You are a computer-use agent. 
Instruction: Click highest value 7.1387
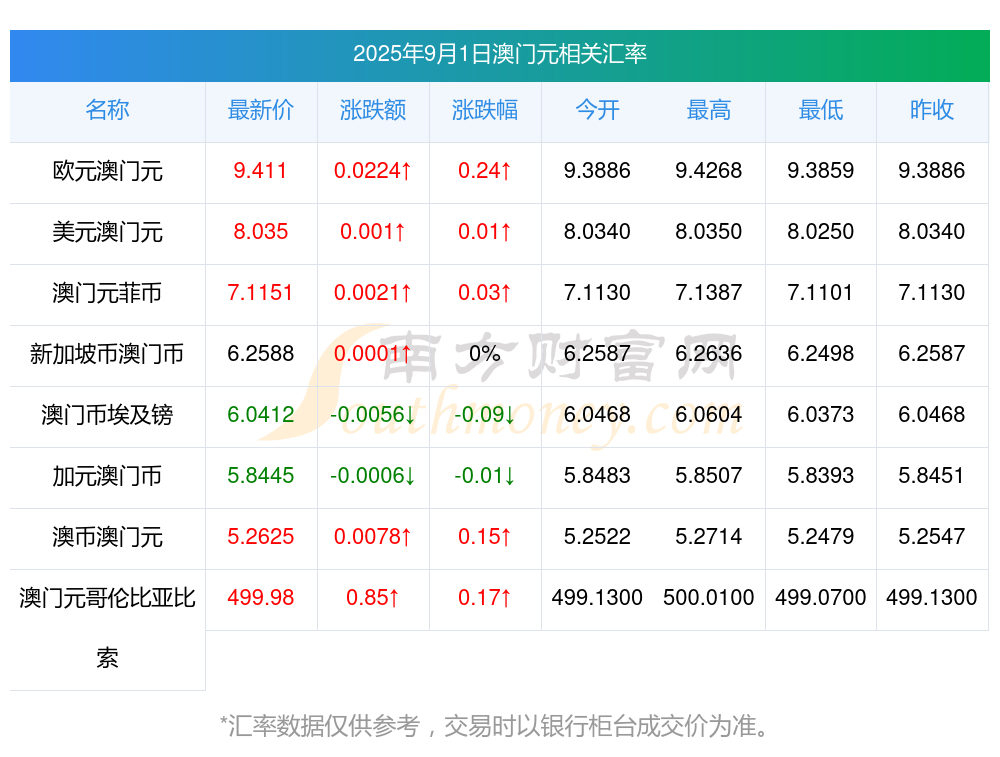click(709, 293)
